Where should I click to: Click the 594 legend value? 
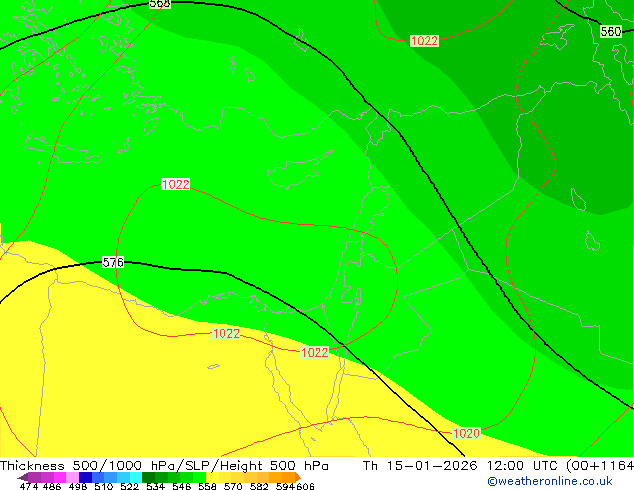[x=285, y=486]
